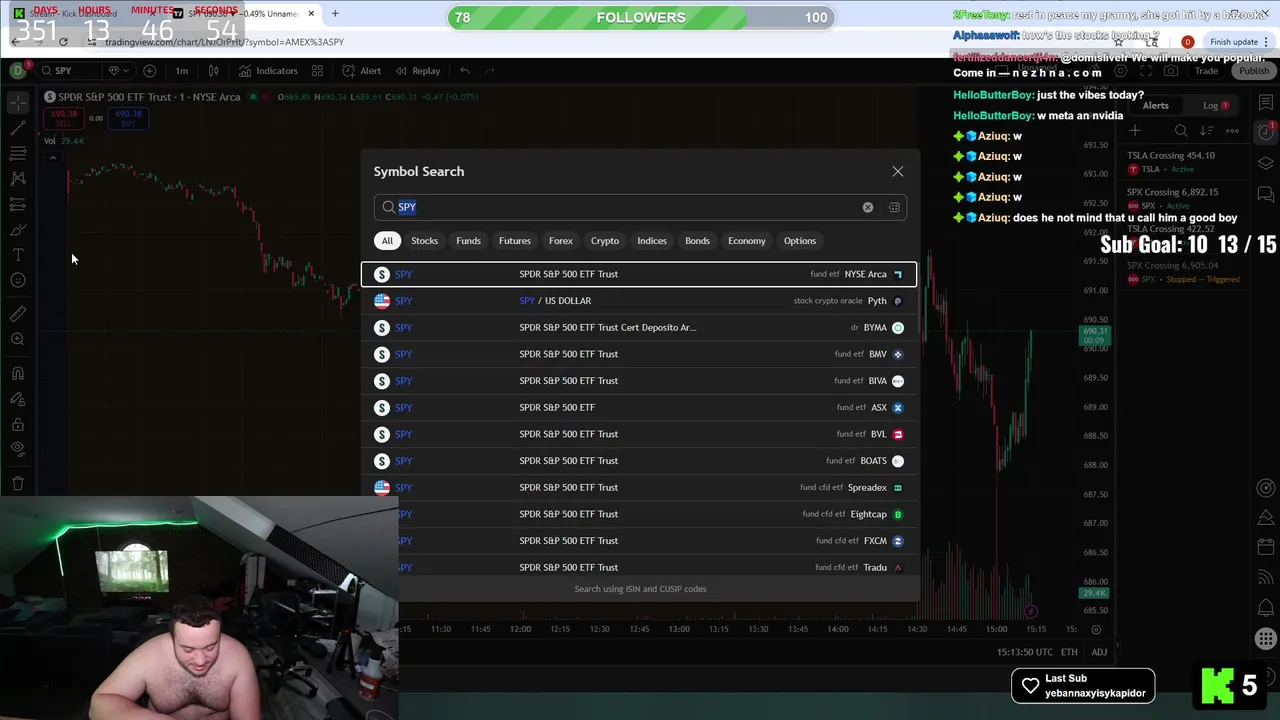Open the 1m interval dropdown
This screenshot has height=720, width=1280.
coord(182,71)
